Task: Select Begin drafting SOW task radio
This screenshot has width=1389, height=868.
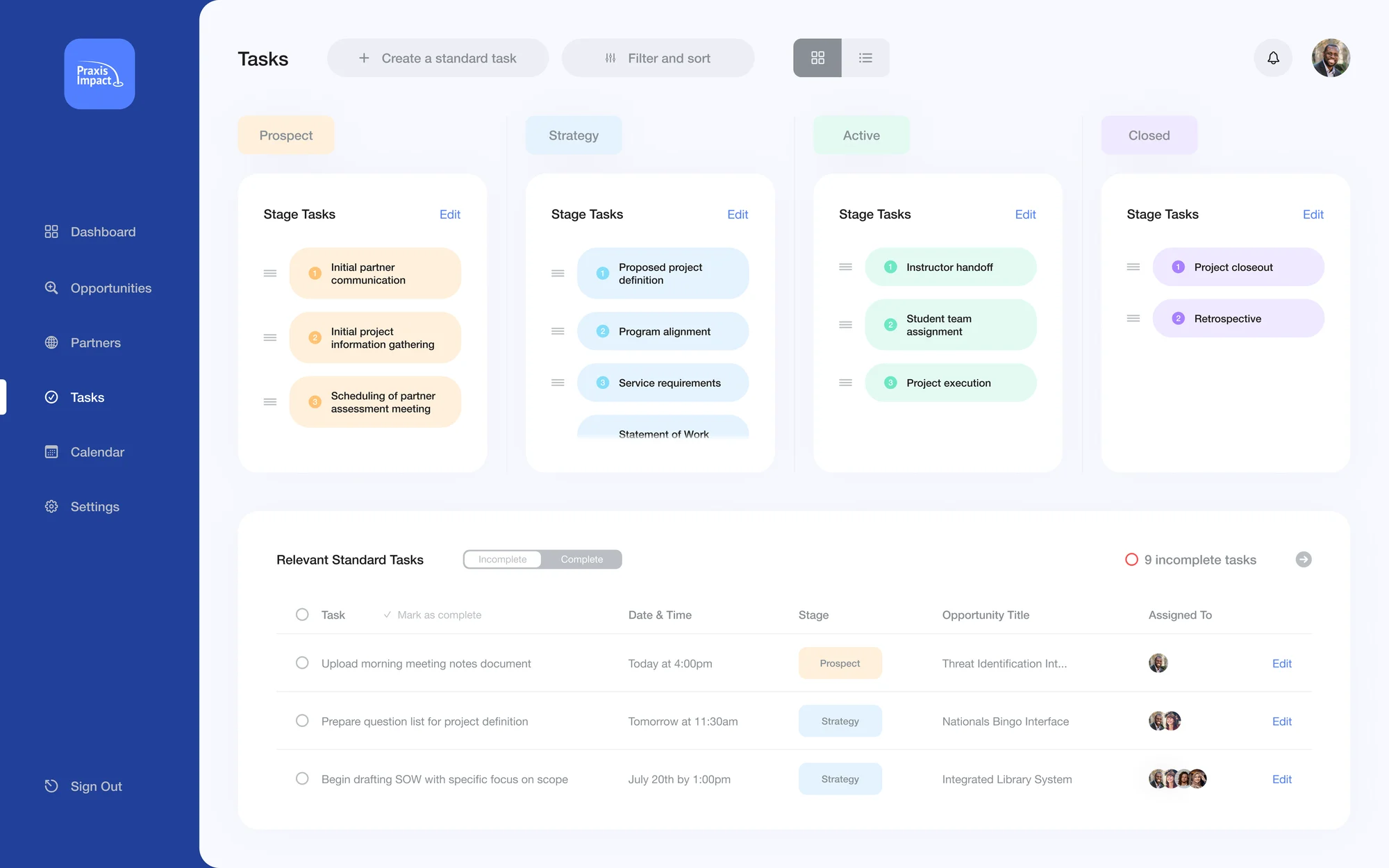Action: pyautogui.click(x=302, y=778)
